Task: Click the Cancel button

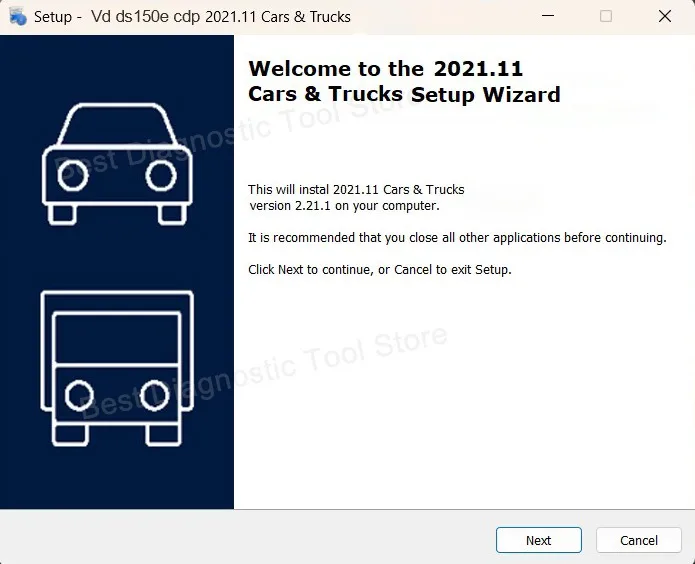Action: [x=639, y=540]
